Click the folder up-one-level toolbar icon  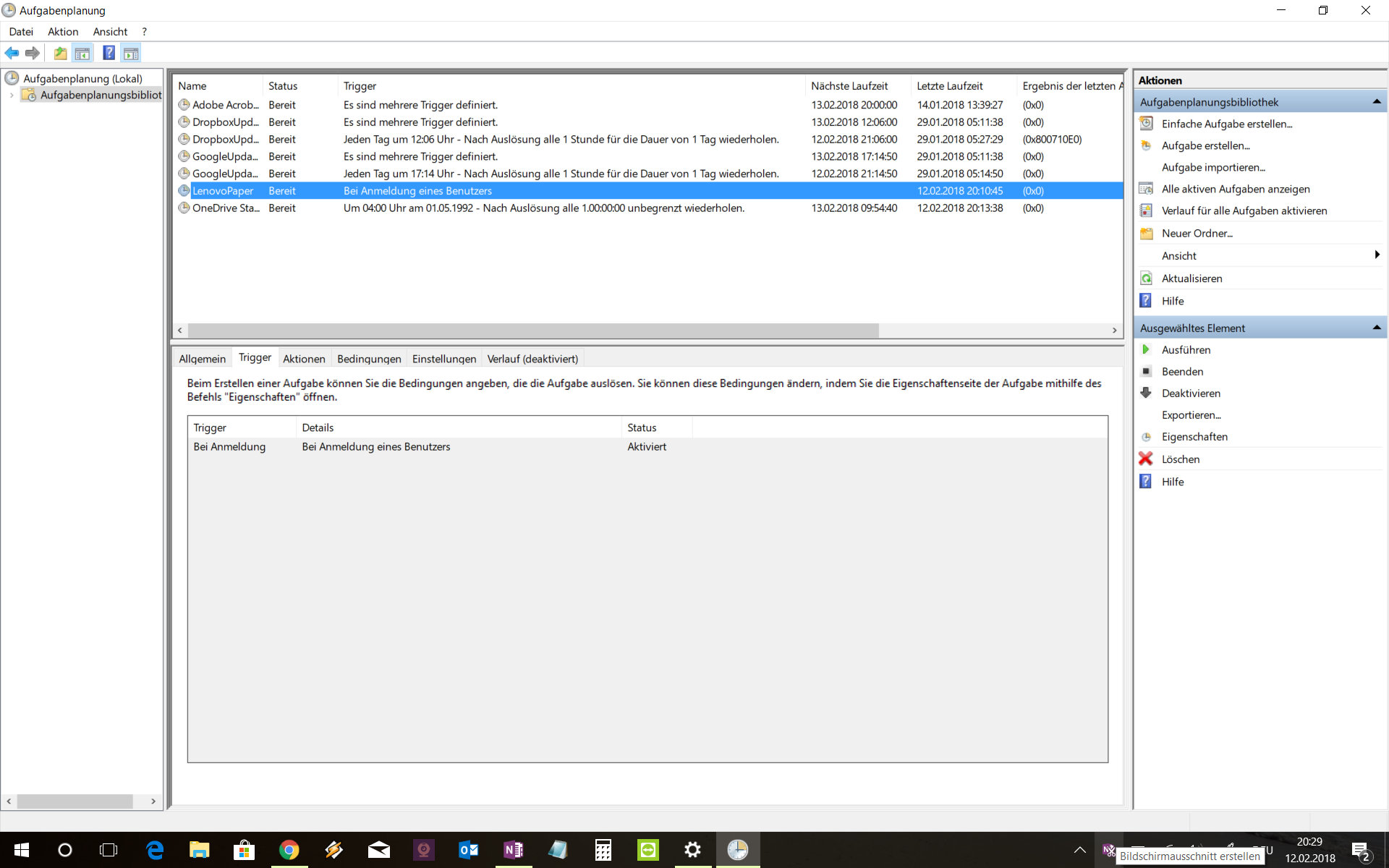pos(61,53)
